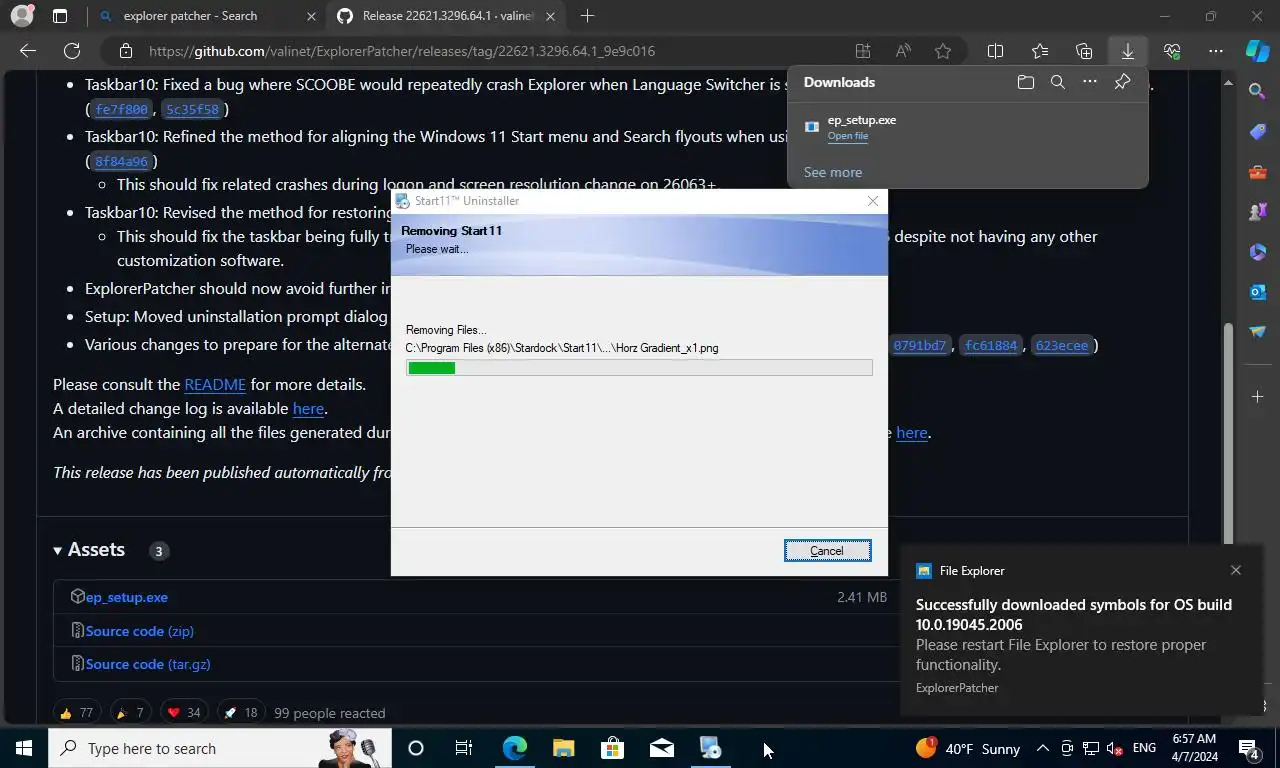Open the detailed change log here link
1280x768 pixels.
[x=308, y=408]
